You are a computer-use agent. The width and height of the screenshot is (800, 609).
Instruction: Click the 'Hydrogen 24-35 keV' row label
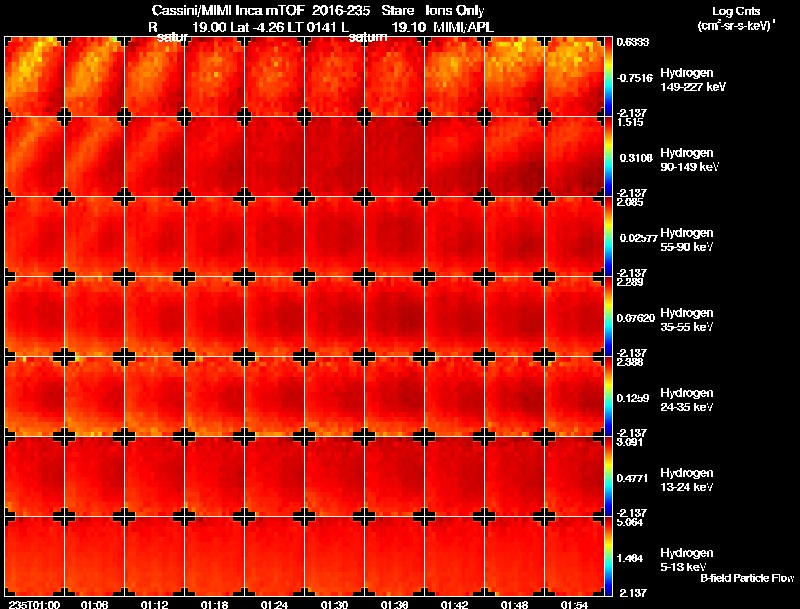(687, 400)
